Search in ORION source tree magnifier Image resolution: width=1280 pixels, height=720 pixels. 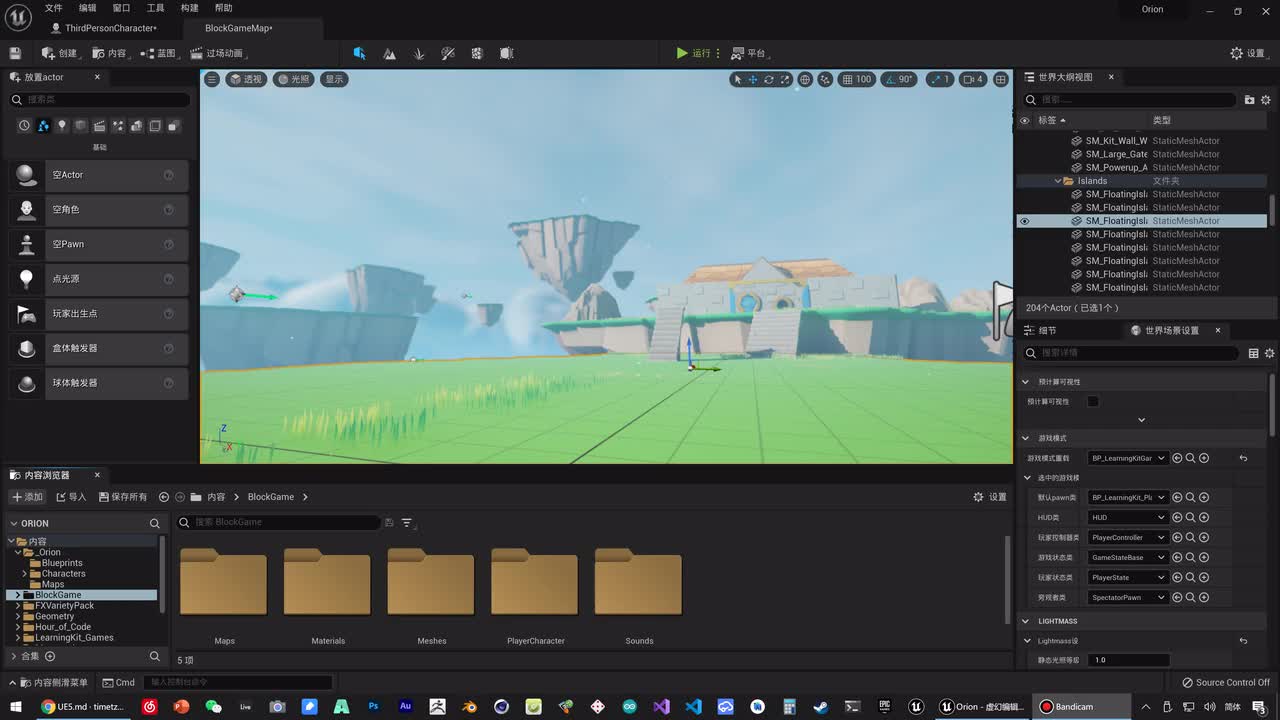[x=154, y=523]
